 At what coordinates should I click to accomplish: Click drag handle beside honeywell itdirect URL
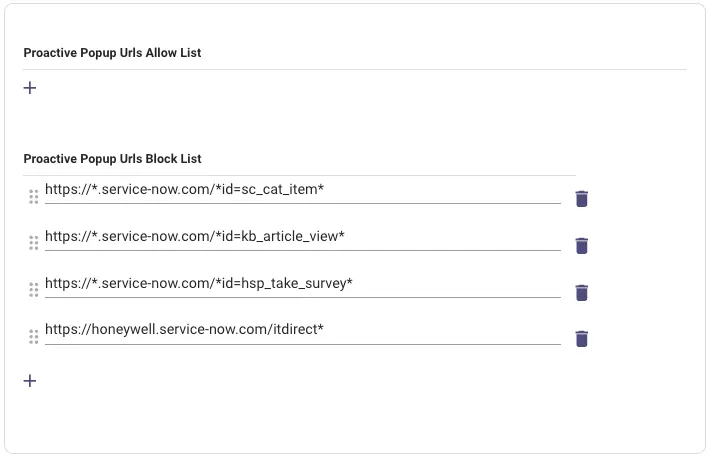[33, 337]
